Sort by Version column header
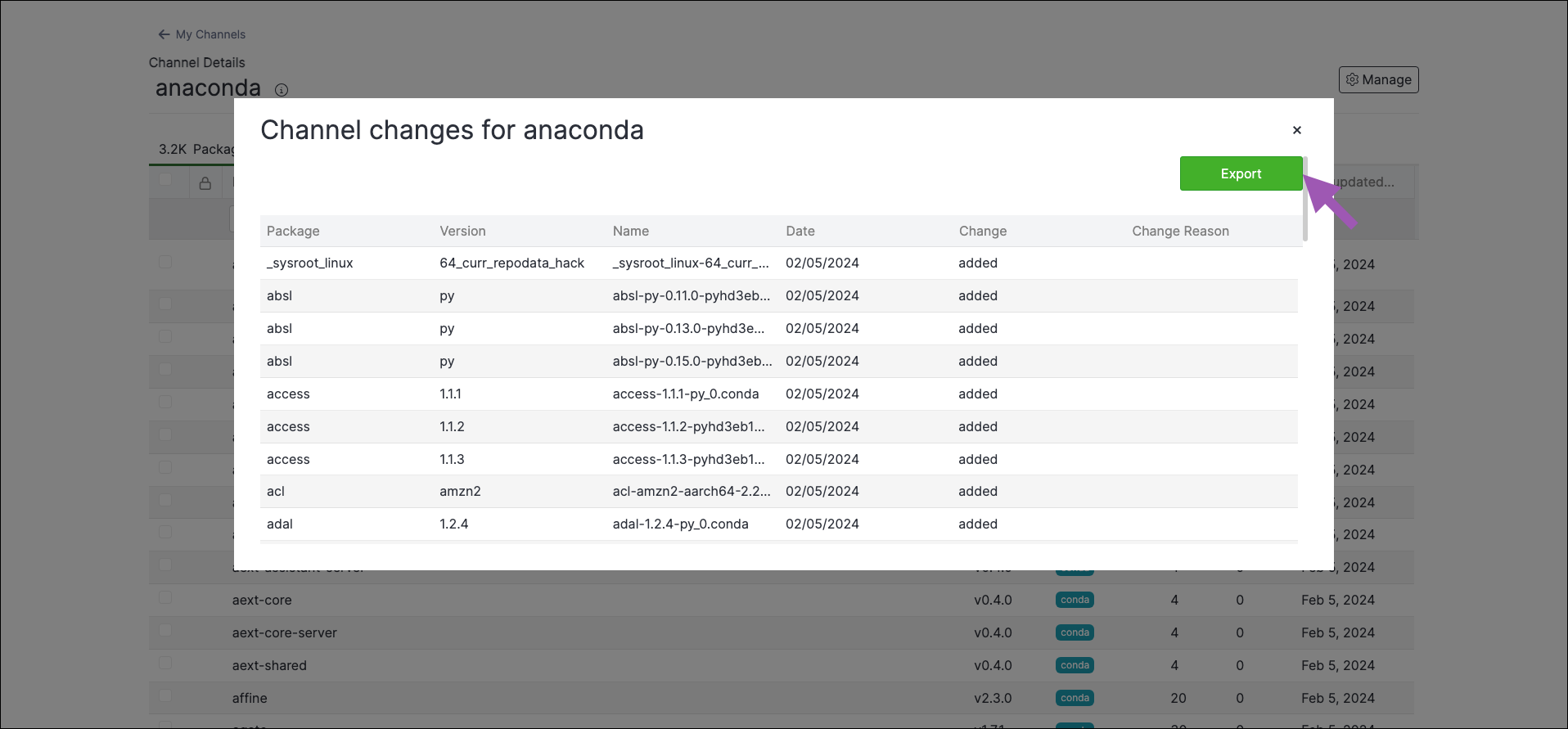The image size is (1568, 729). (462, 231)
